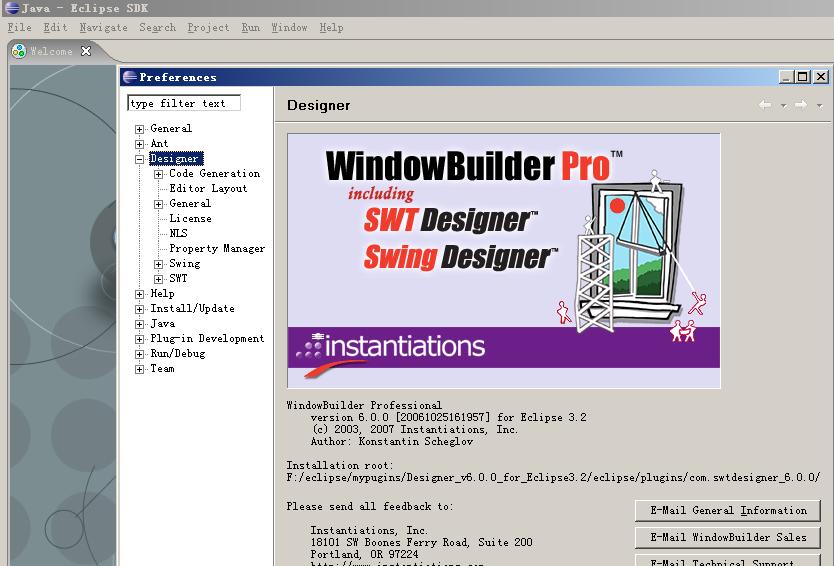Expand the General node under Designer
The image size is (834, 566).
click(x=159, y=204)
